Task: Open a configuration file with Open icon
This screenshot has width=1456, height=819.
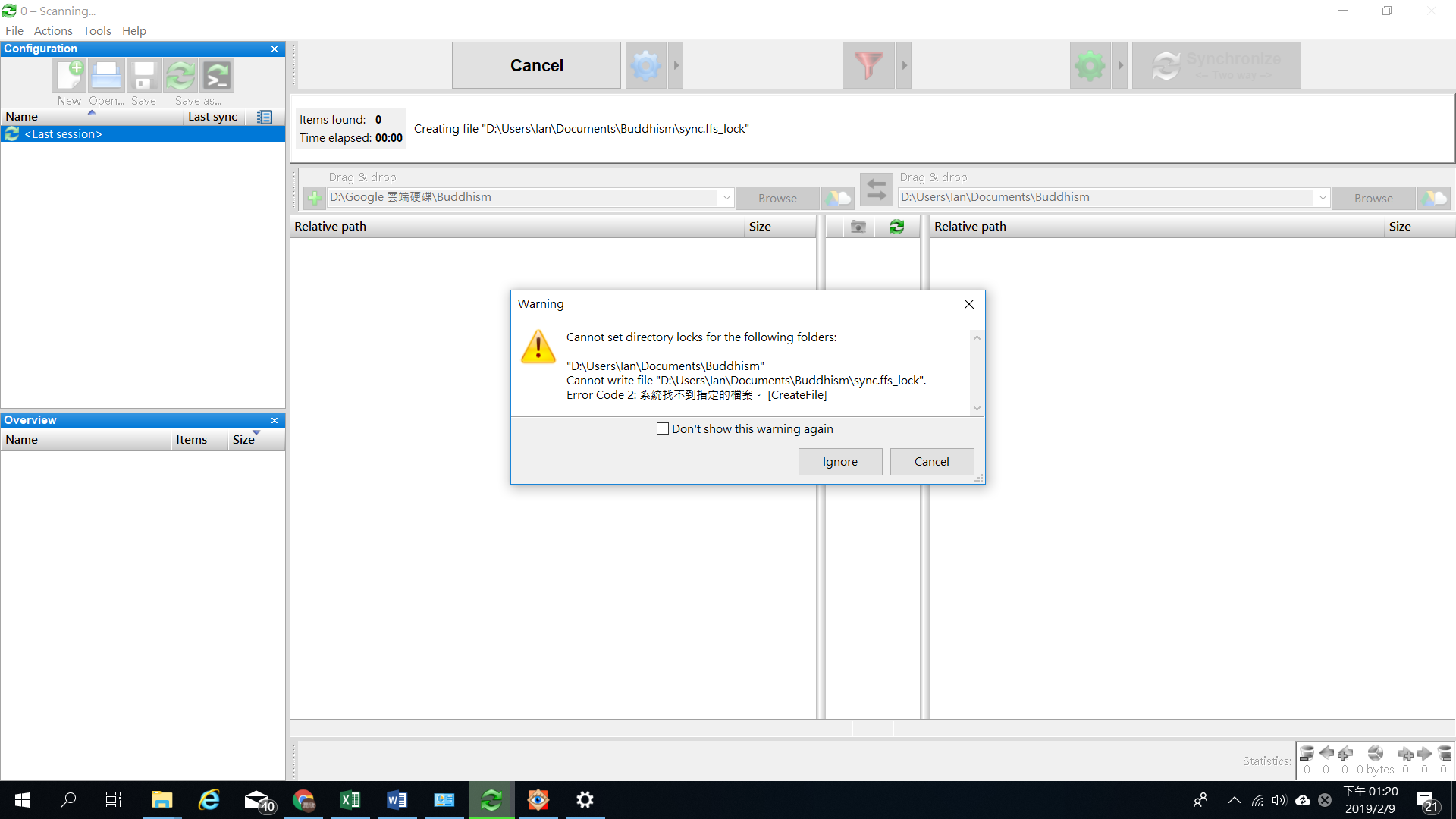Action: coord(106,76)
